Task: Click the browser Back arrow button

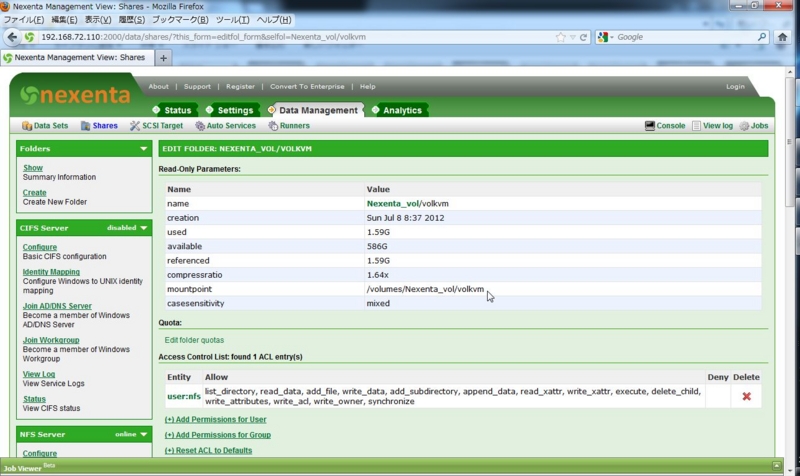Action: tap(12, 37)
